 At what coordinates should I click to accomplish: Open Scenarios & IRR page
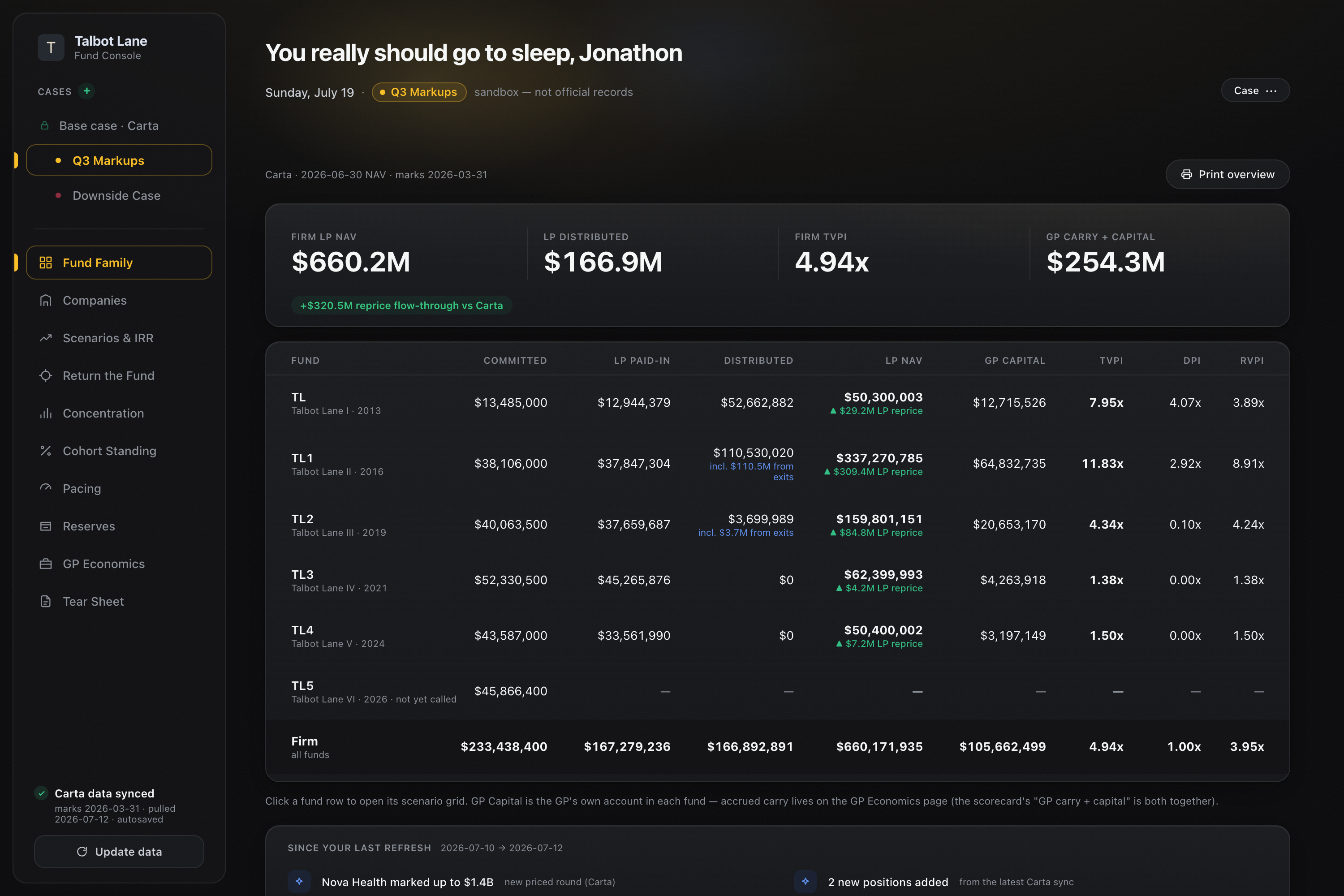click(119, 338)
